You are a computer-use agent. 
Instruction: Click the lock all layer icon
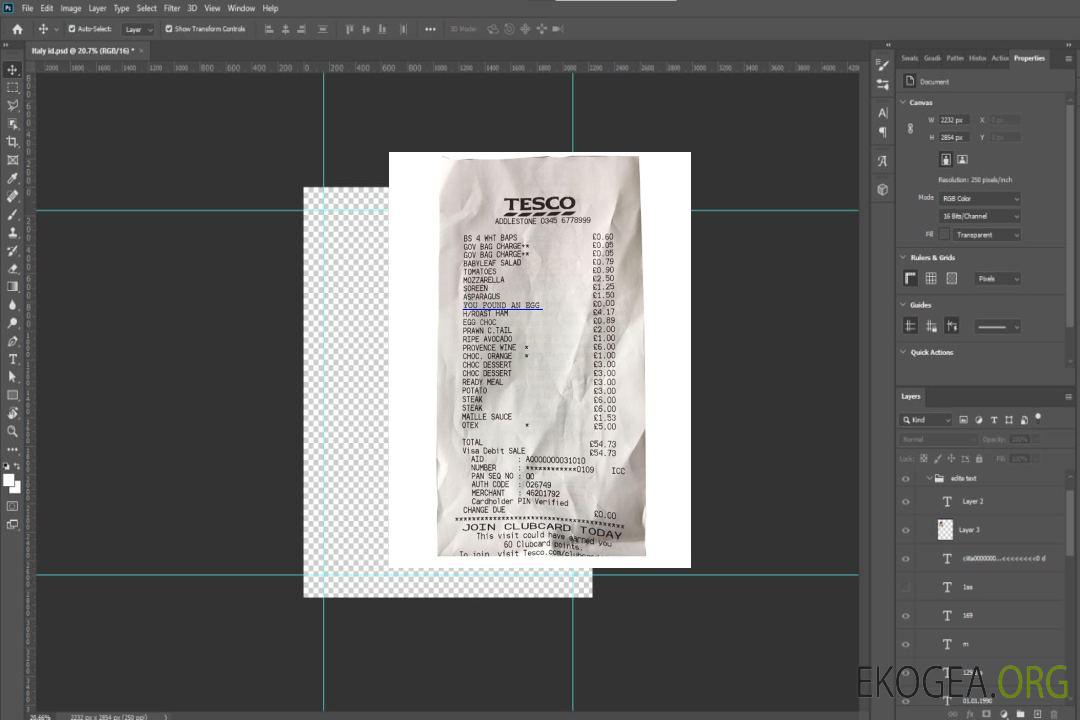979,458
